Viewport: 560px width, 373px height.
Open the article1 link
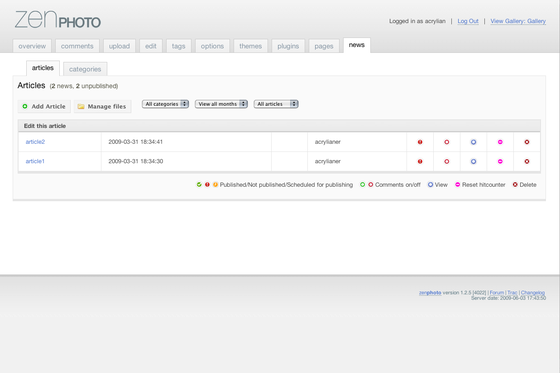click(35, 161)
